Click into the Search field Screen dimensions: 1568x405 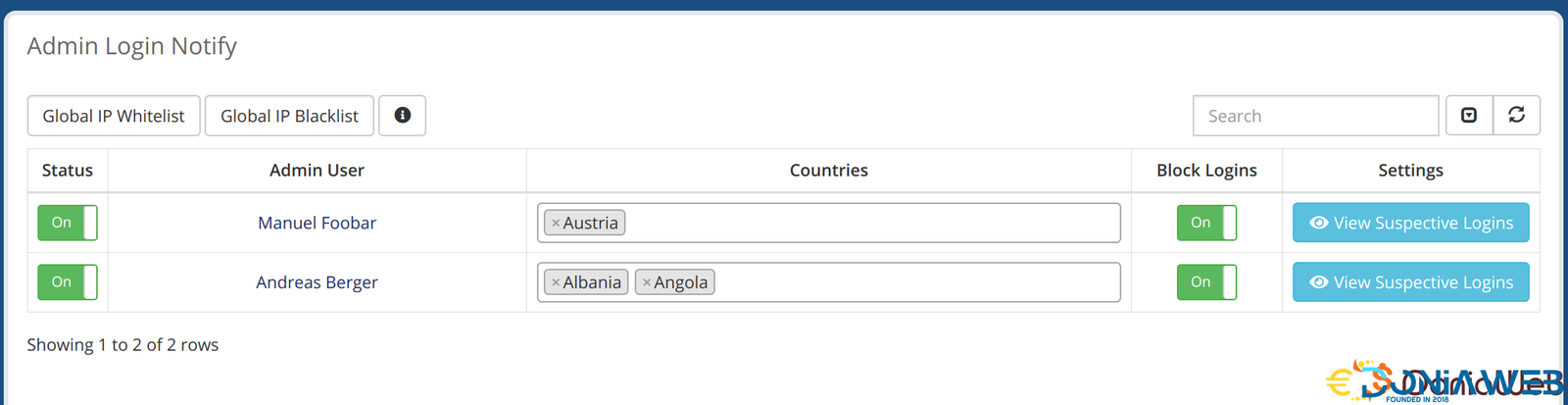pyautogui.click(x=1315, y=116)
